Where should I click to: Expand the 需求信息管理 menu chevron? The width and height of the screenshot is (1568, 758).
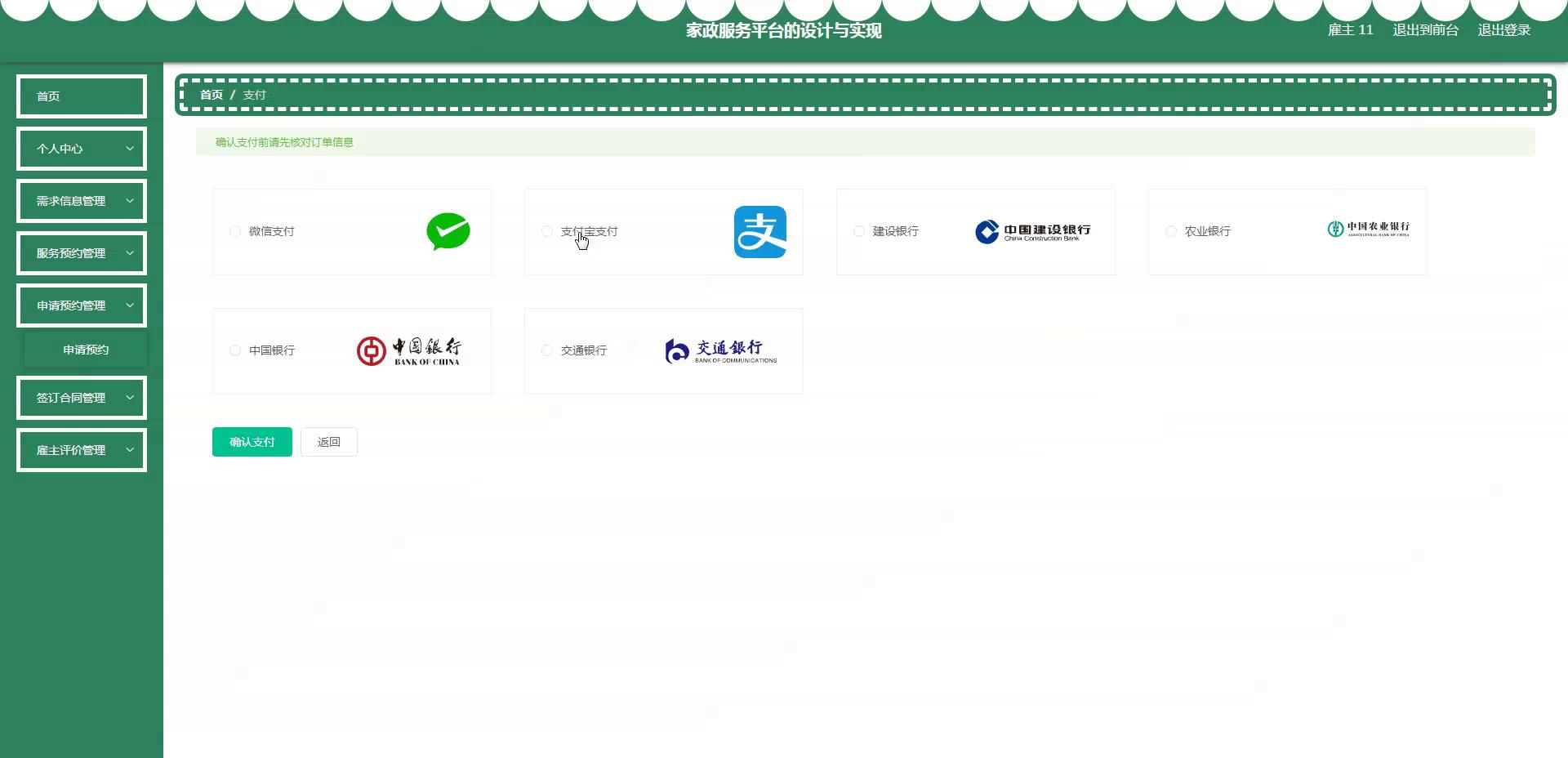point(130,201)
